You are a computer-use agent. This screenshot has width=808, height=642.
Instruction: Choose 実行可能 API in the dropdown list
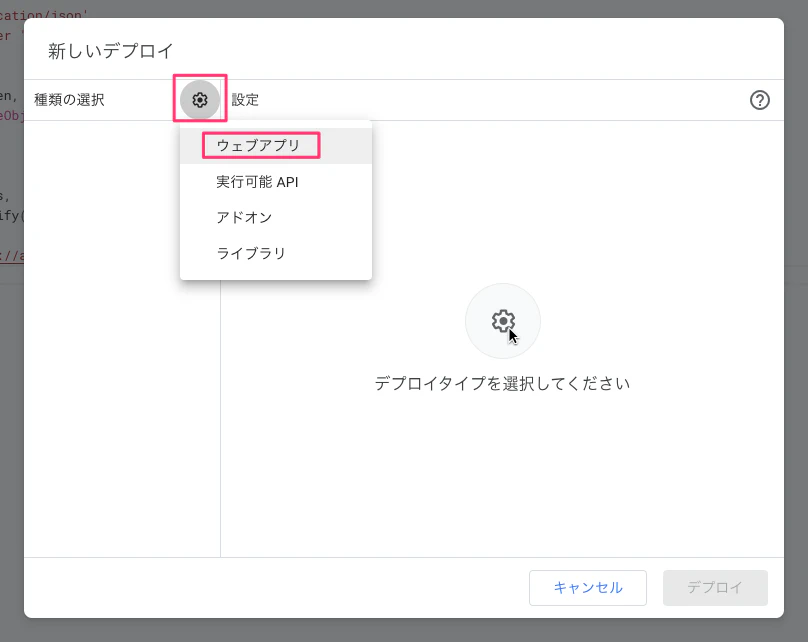(257, 182)
